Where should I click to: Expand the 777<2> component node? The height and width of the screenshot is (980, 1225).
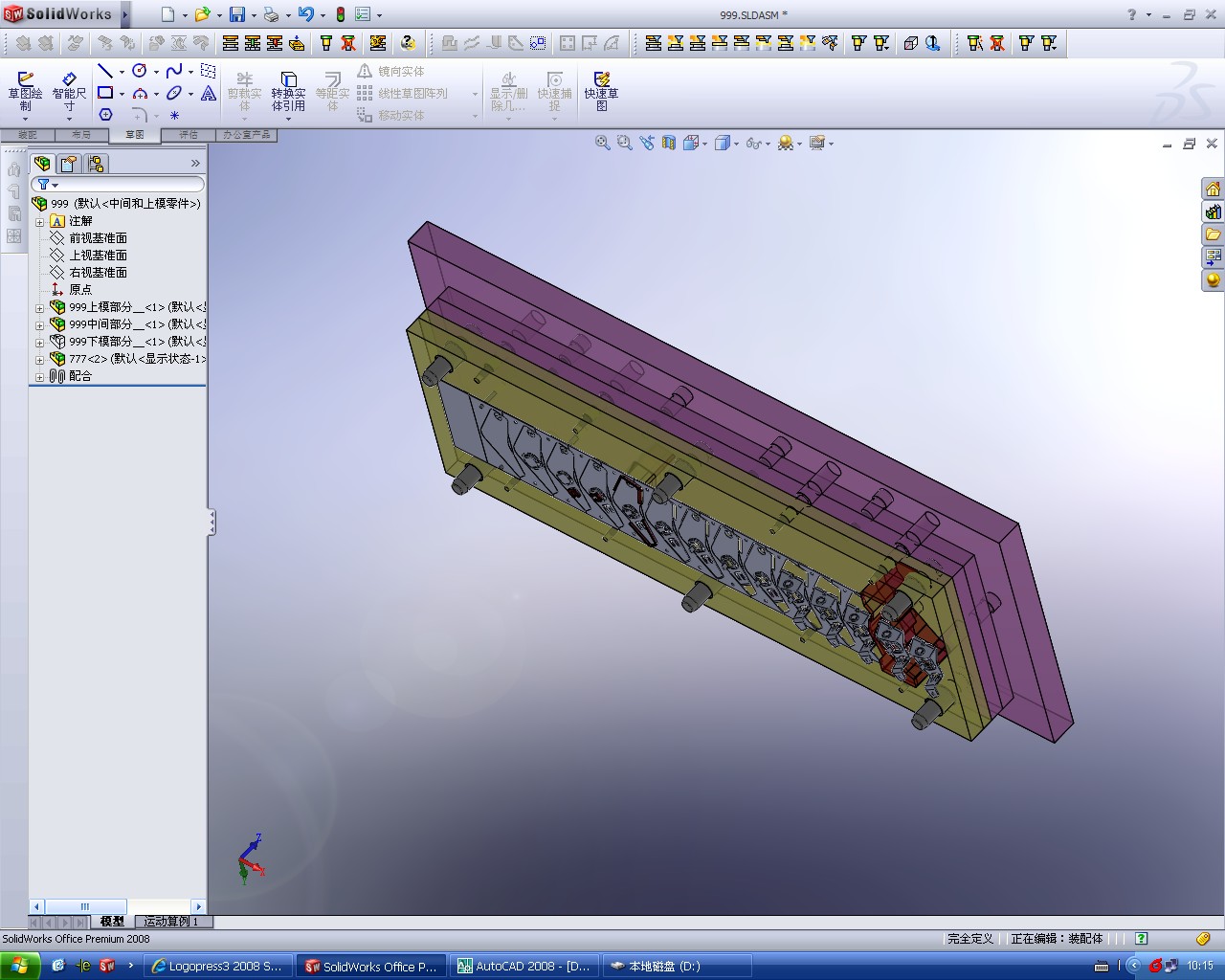(40, 359)
